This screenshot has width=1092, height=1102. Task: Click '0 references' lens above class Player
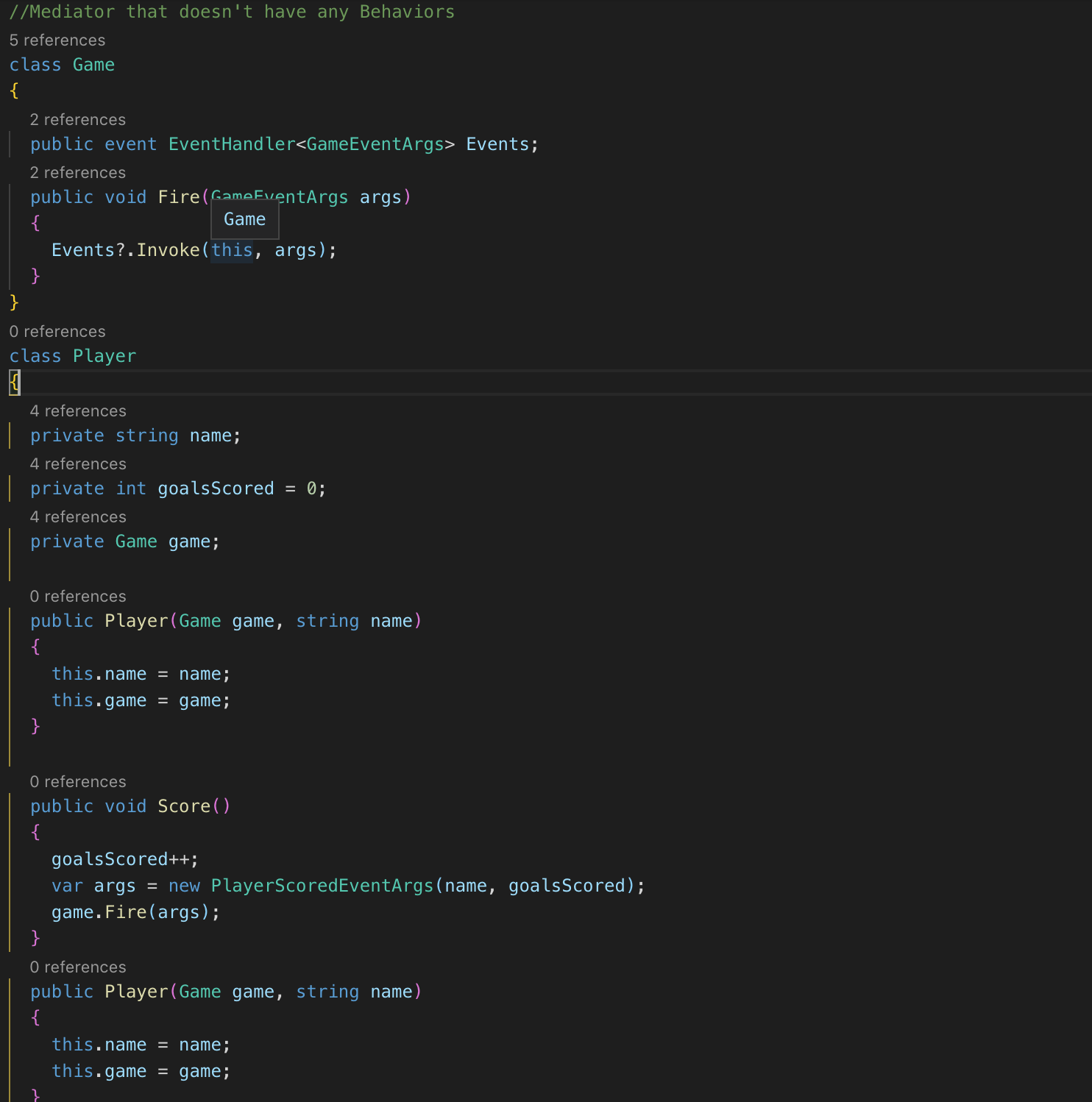pos(57,331)
